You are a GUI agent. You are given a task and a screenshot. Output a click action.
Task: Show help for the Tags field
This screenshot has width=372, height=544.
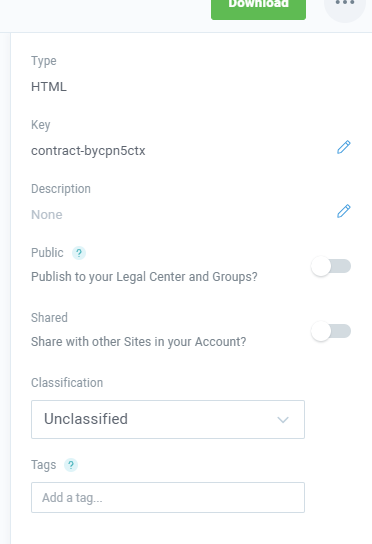point(71,465)
